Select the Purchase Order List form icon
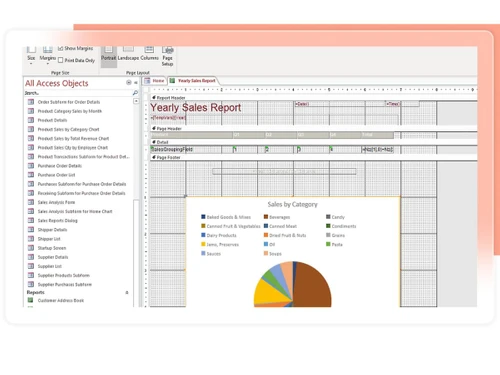The image size is (500, 375). (31, 175)
